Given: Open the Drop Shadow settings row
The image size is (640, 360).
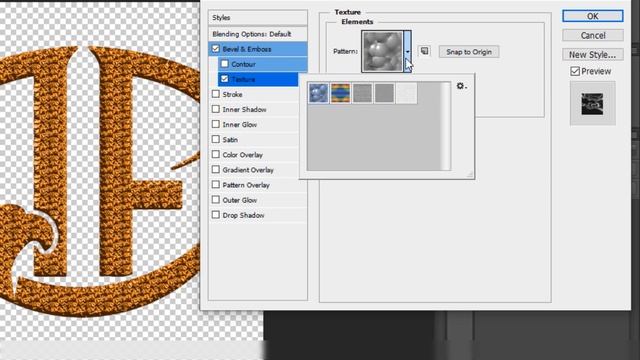Looking at the screenshot, I should point(258,215).
